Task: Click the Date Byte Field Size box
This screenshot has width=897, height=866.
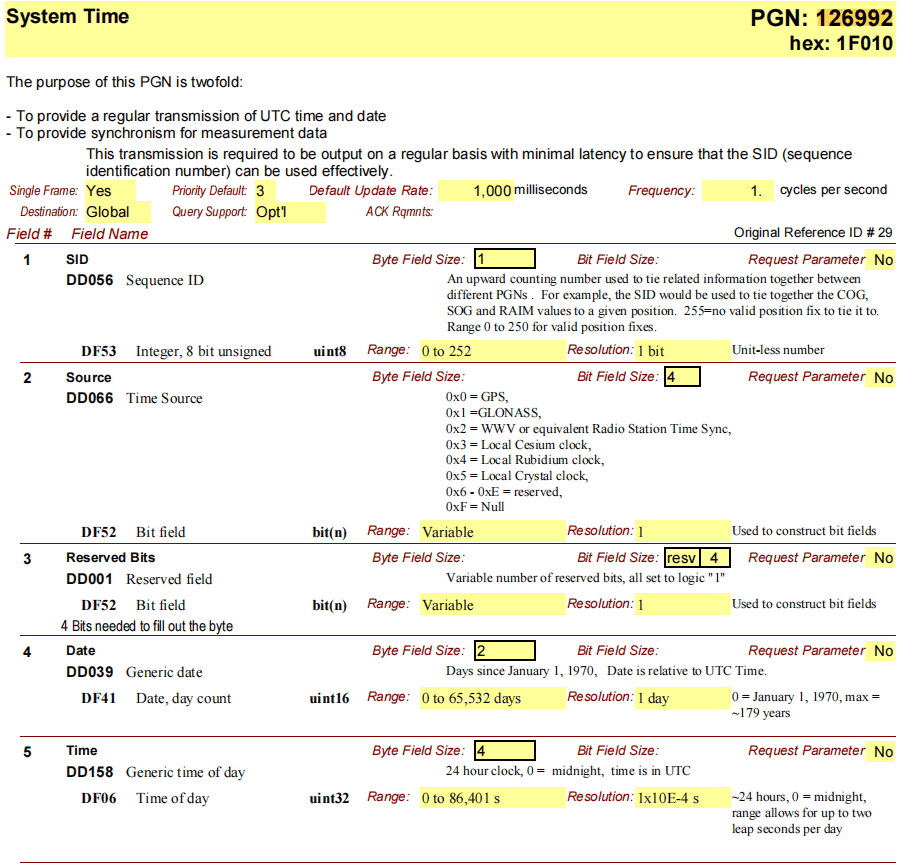Action: (x=505, y=651)
